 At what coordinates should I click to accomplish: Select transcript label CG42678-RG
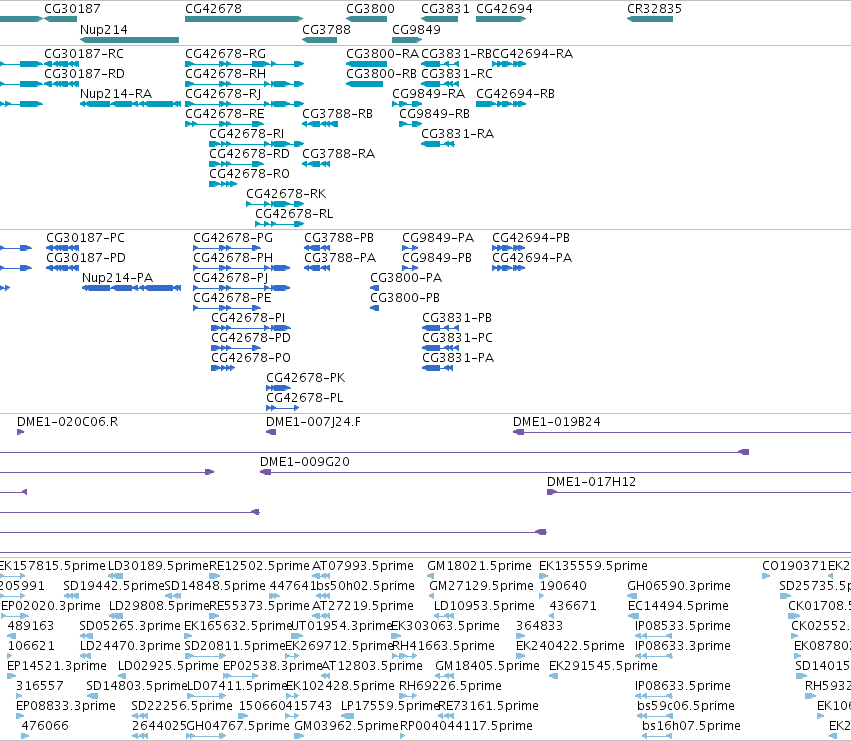coord(225,54)
